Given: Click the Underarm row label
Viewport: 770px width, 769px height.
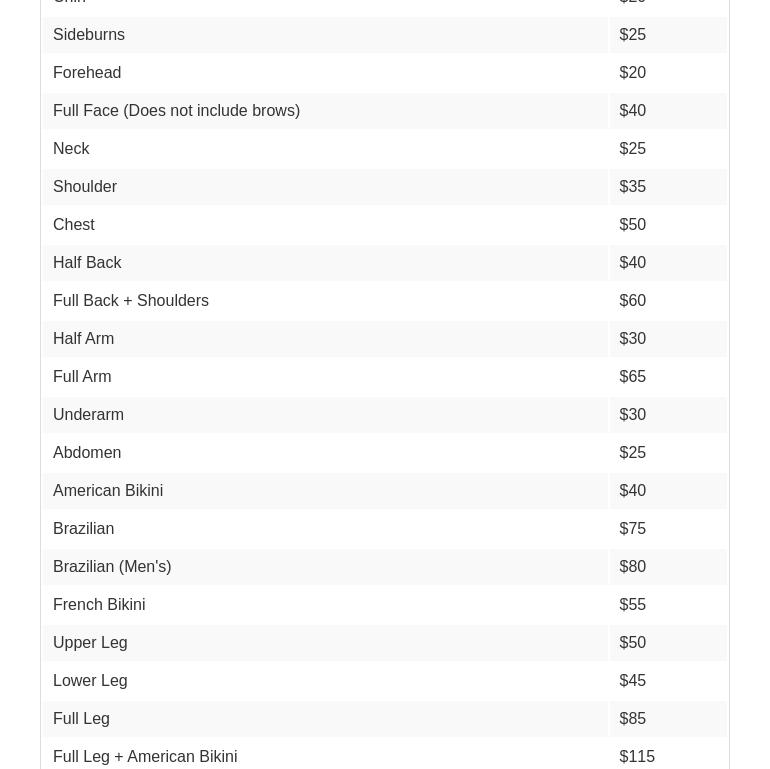Looking at the screenshot, I should pyautogui.click(x=88, y=415).
